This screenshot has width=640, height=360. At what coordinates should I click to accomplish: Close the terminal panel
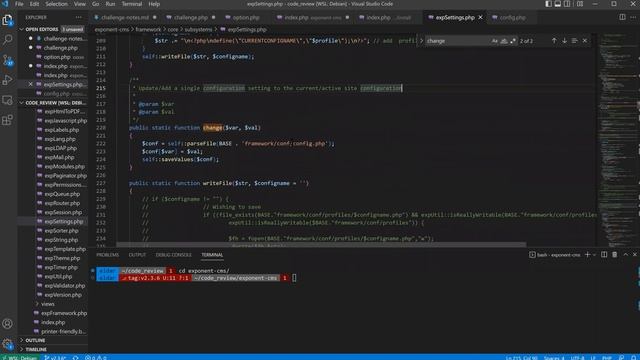[x=635, y=255]
